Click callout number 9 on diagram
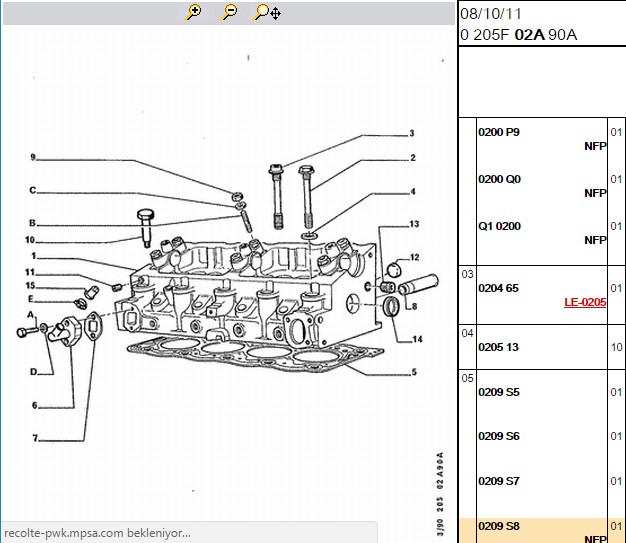The height and width of the screenshot is (543, 626). pos(33,157)
